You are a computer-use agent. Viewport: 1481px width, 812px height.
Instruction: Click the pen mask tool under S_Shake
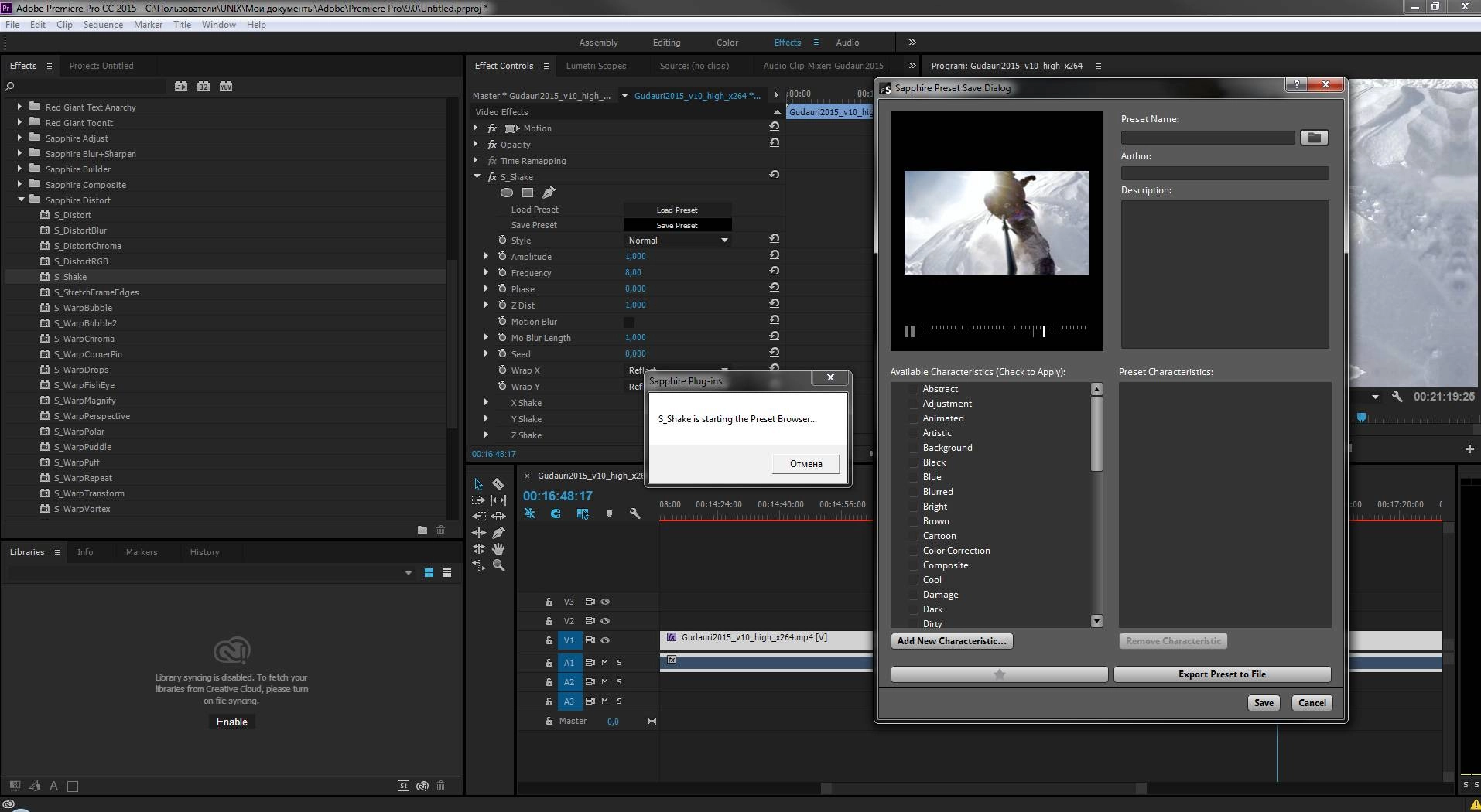coord(549,193)
